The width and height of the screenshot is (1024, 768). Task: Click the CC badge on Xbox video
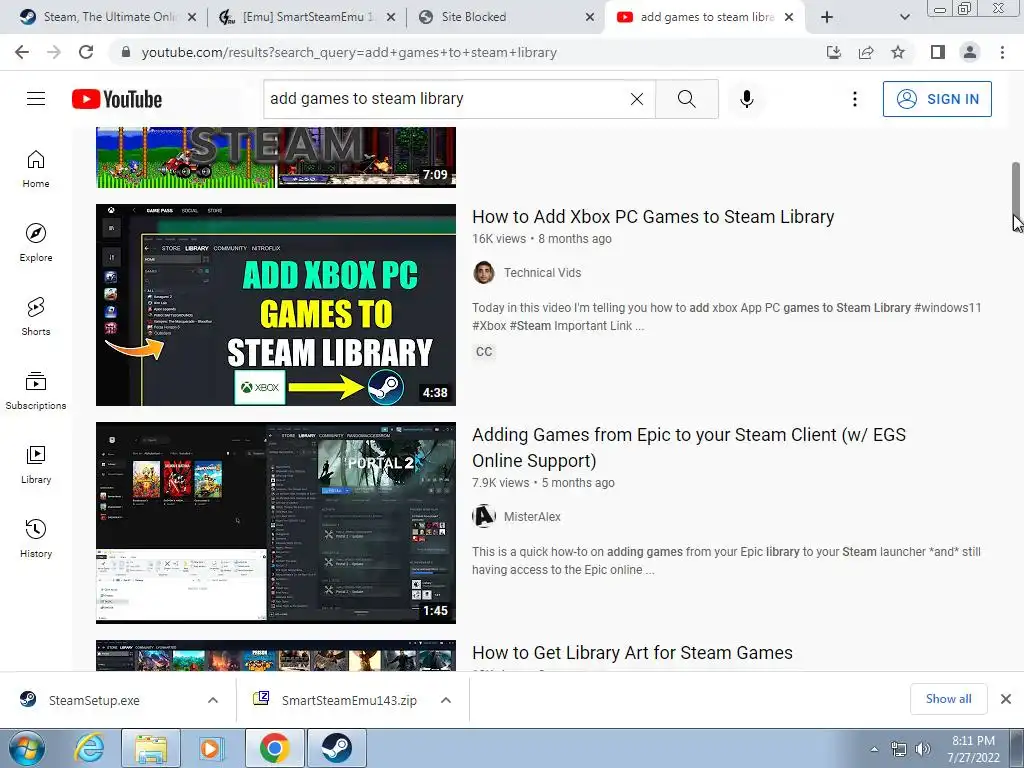[484, 351]
